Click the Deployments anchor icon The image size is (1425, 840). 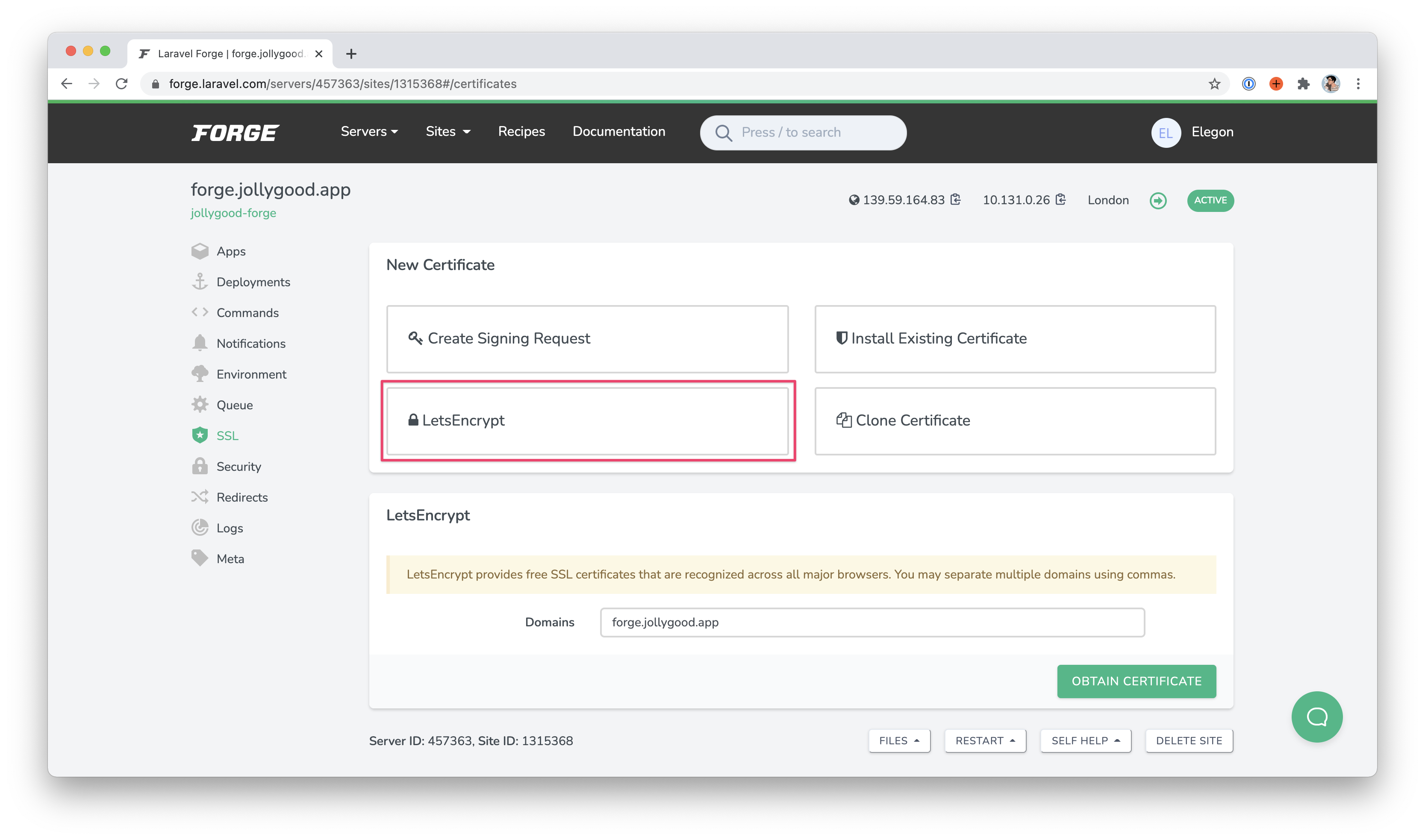200,281
